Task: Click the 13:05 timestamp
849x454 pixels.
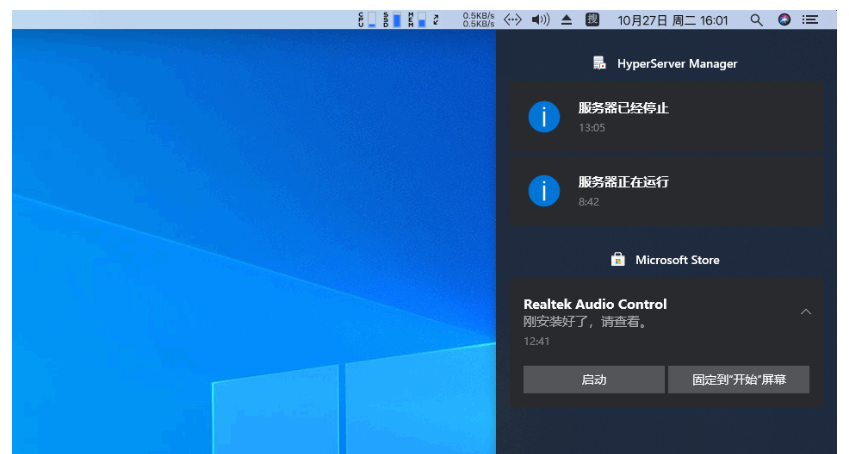Action: click(x=592, y=128)
